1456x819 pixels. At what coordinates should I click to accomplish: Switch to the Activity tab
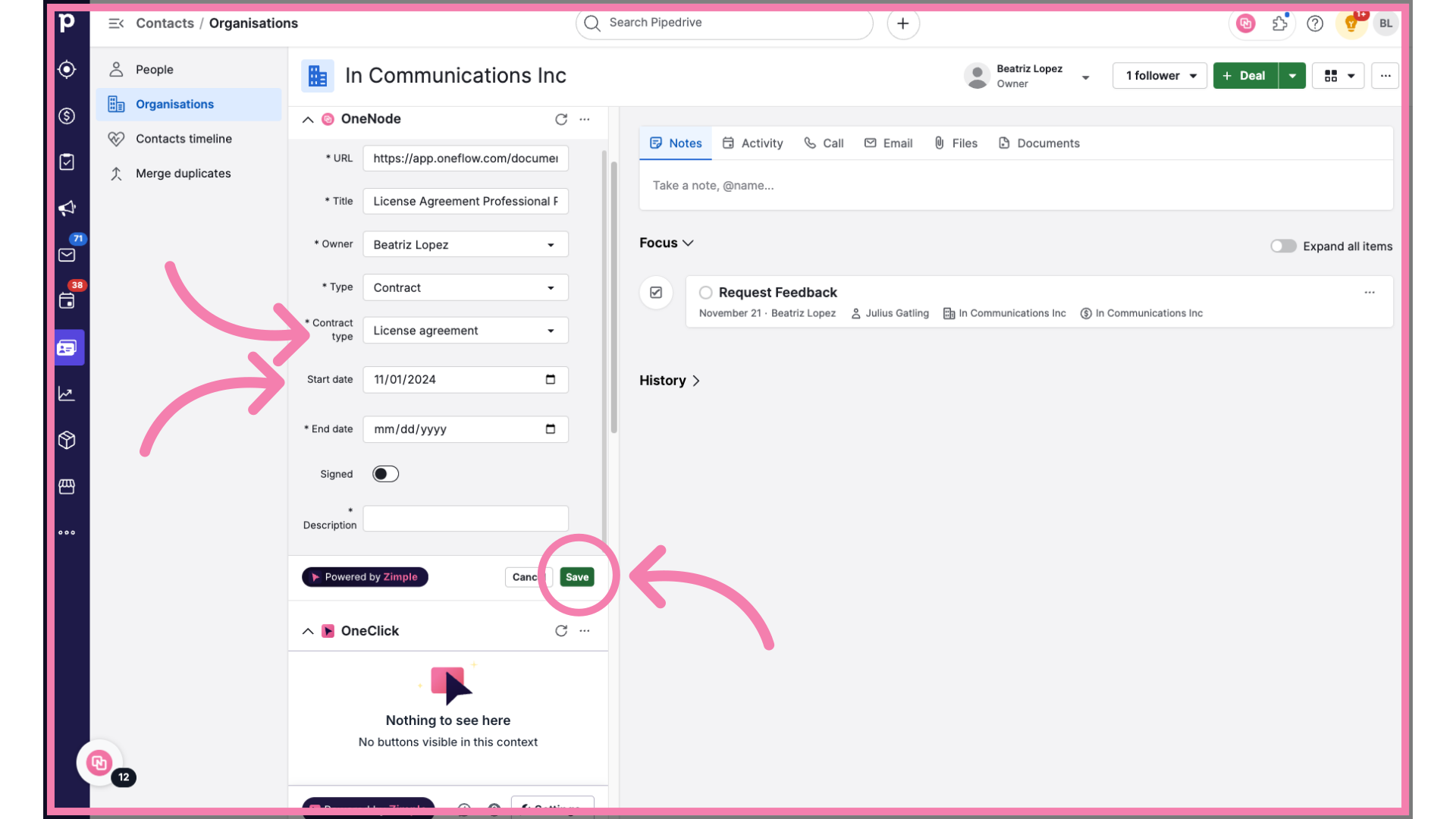pos(762,142)
